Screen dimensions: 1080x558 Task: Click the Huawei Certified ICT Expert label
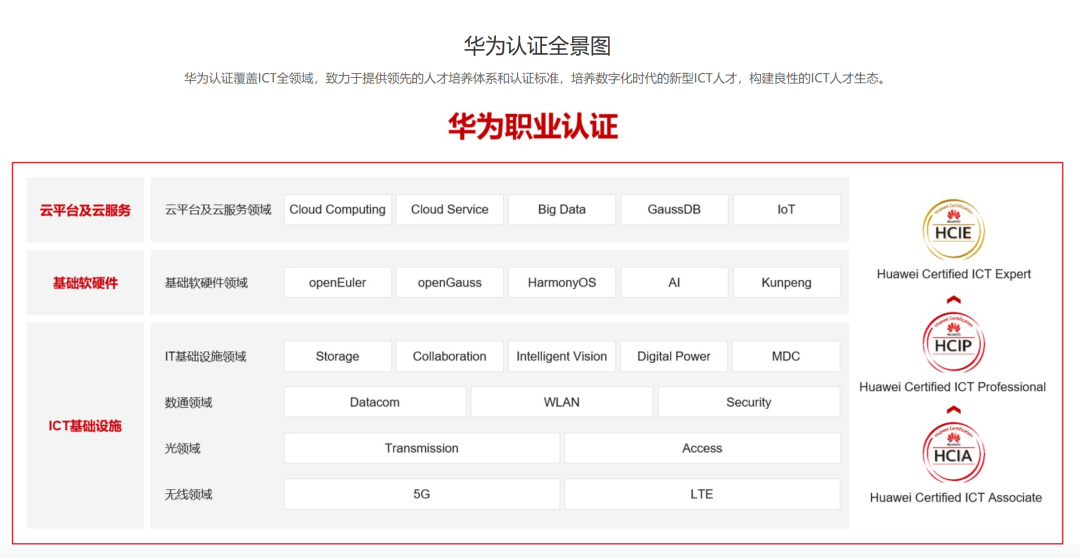953,274
